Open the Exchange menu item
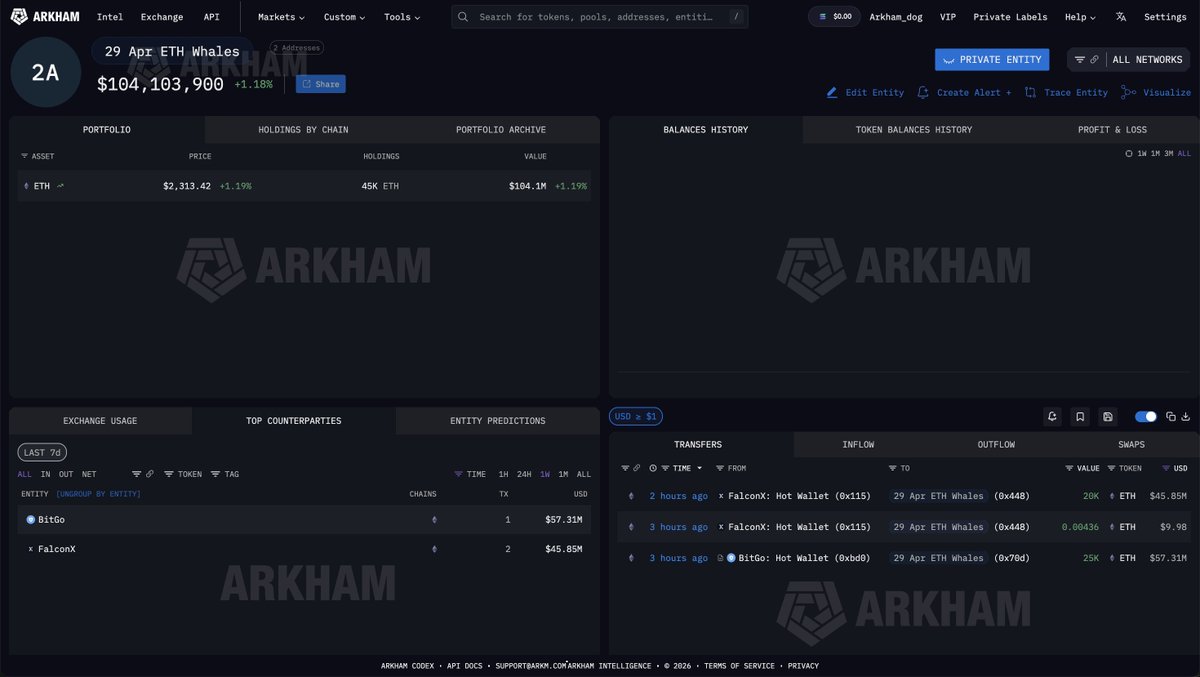This screenshot has height=677, width=1200. (162, 17)
